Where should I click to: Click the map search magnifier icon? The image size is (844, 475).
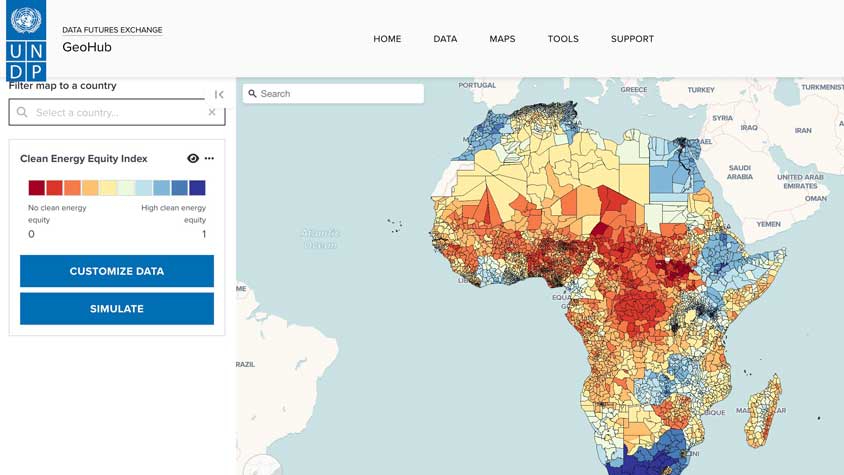click(x=252, y=94)
